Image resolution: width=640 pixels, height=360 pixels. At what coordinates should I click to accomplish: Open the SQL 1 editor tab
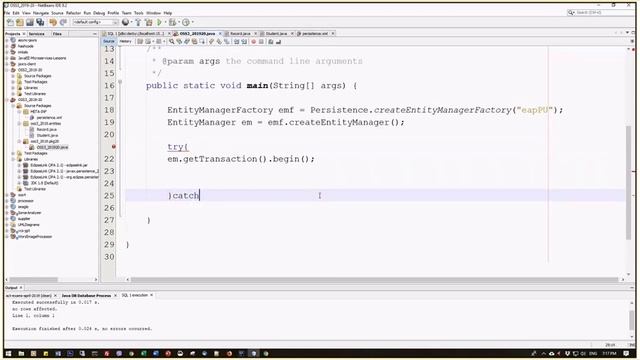click(136, 33)
